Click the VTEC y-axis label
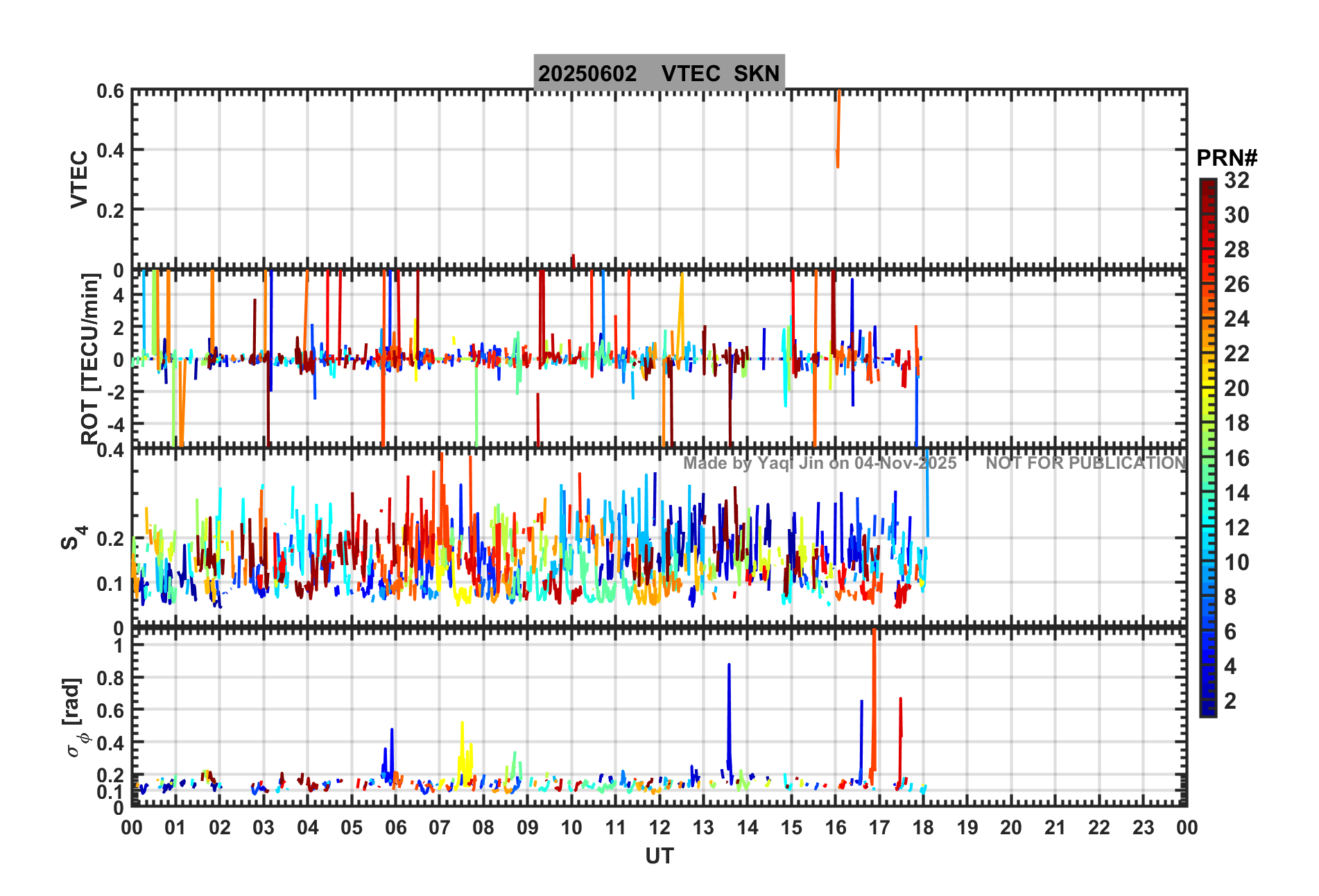The image size is (1319, 896). (79, 179)
